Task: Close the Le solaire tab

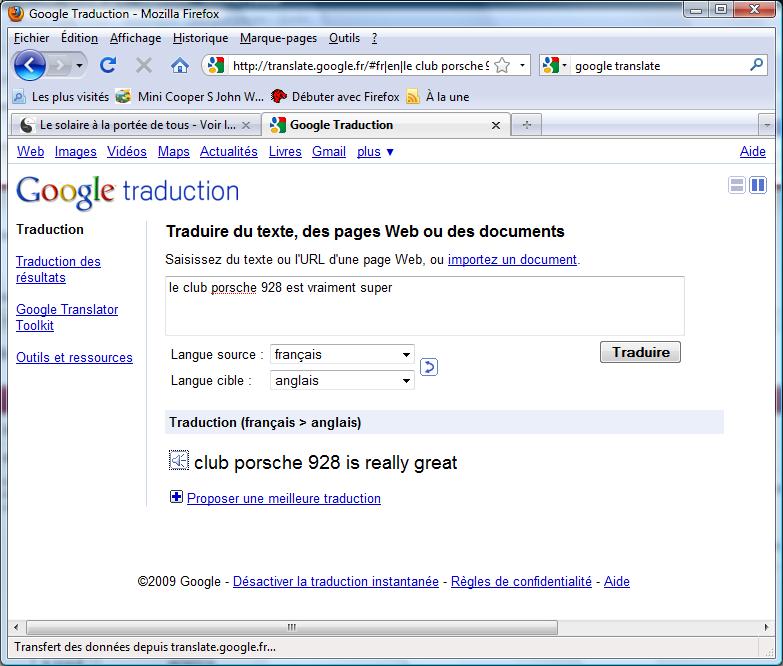Action: [246, 125]
